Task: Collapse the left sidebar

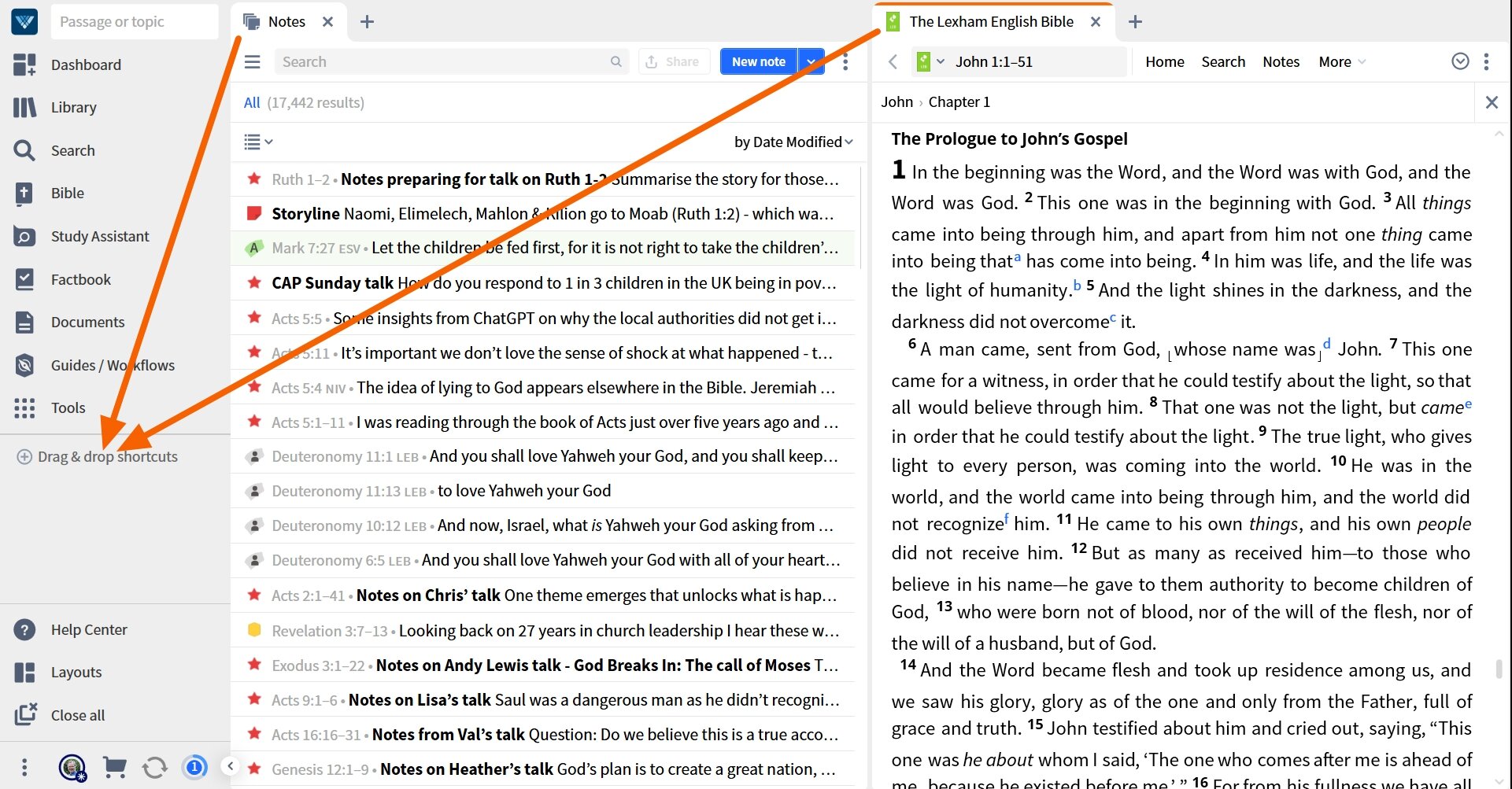Action: (230, 766)
